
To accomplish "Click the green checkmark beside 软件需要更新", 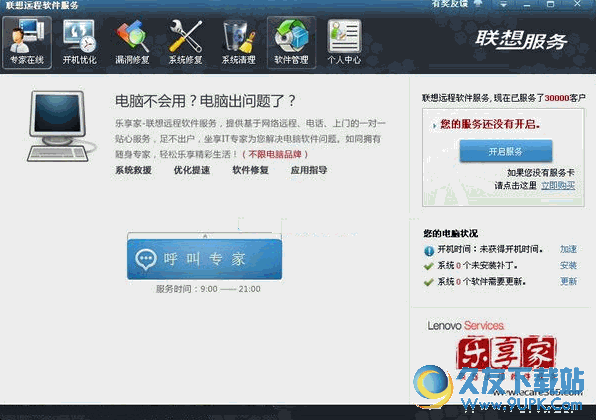I will click(x=429, y=282).
